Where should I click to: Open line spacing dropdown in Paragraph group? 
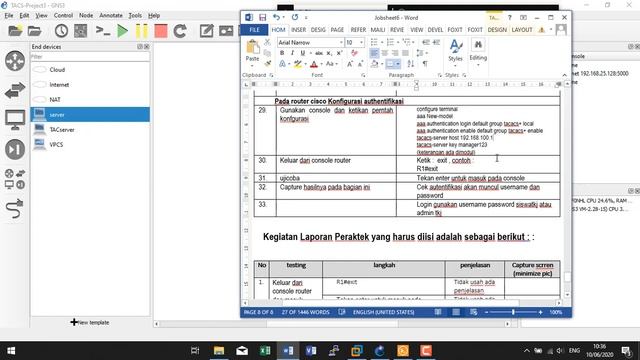coord(421,53)
